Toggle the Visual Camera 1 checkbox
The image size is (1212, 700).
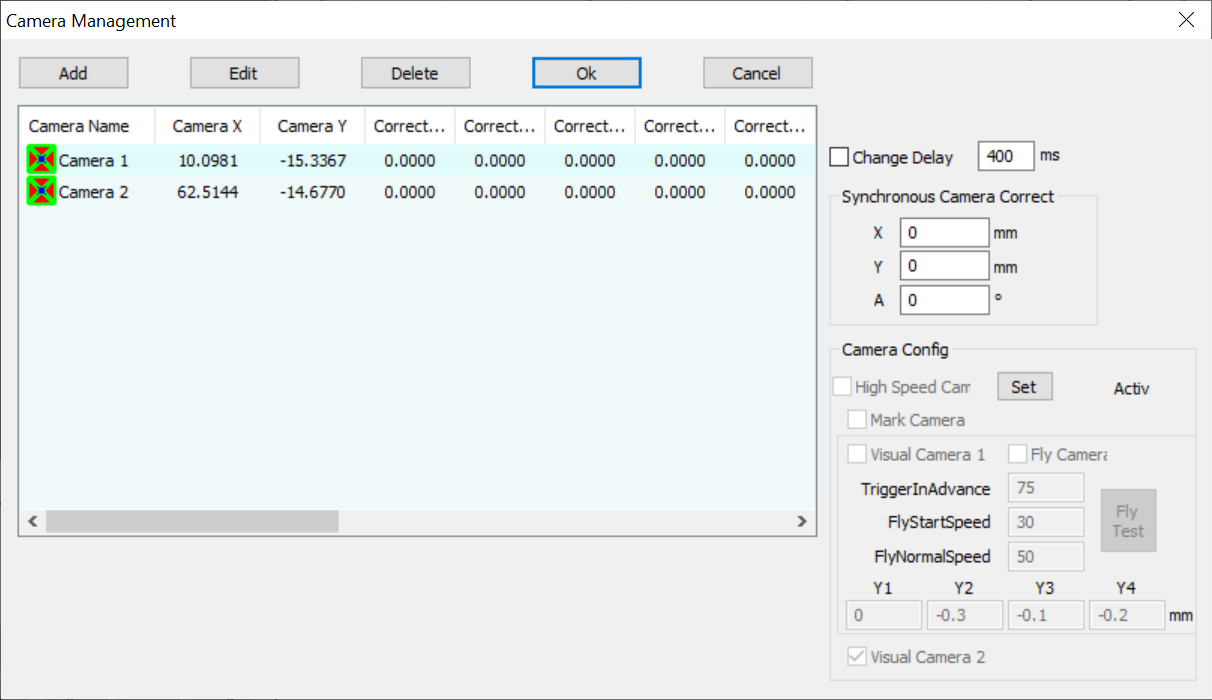click(857, 453)
